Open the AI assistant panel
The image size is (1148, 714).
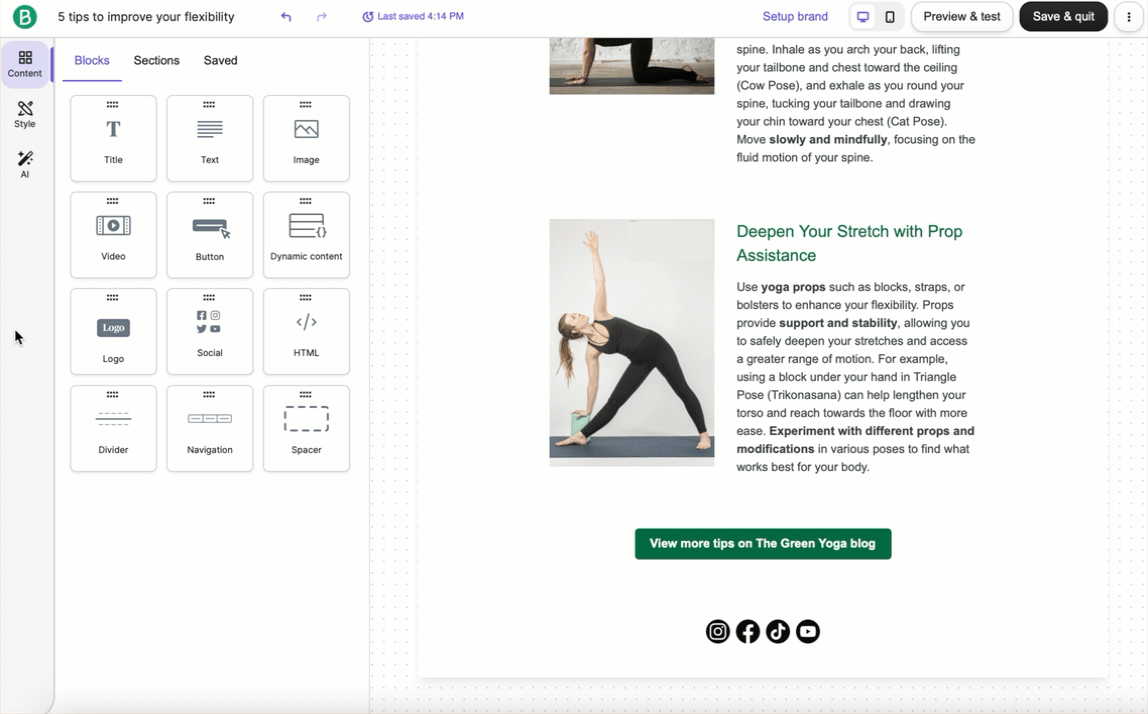(x=25, y=165)
